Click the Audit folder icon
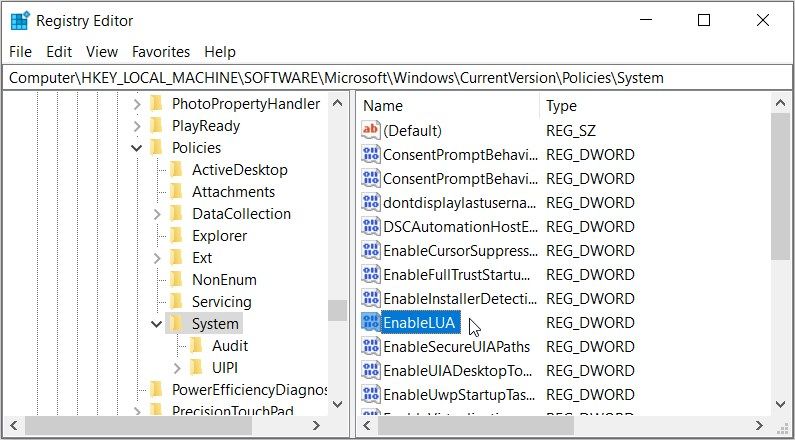This screenshot has height=440, width=795. [x=196, y=346]
